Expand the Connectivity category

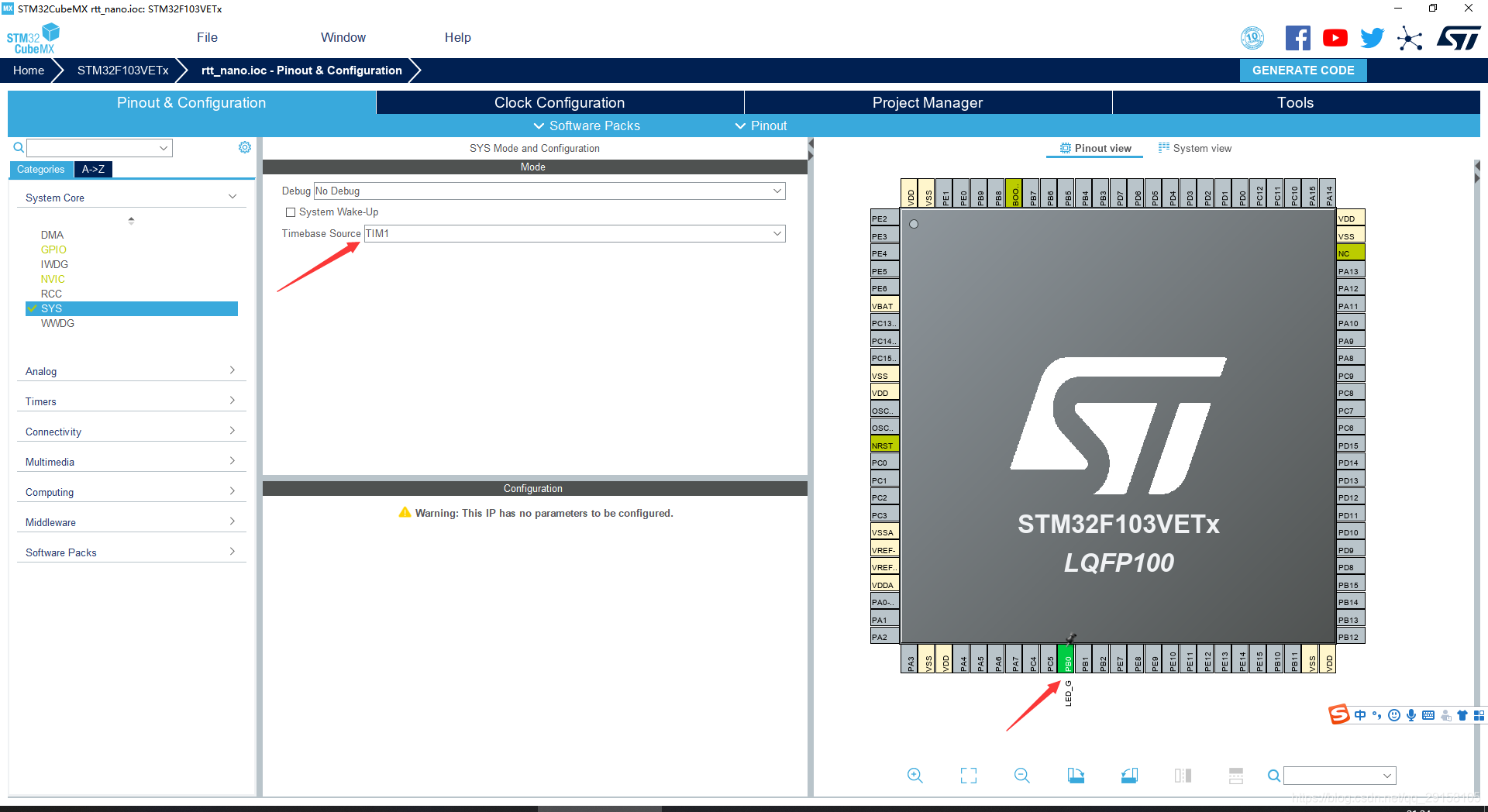[131, 432]
